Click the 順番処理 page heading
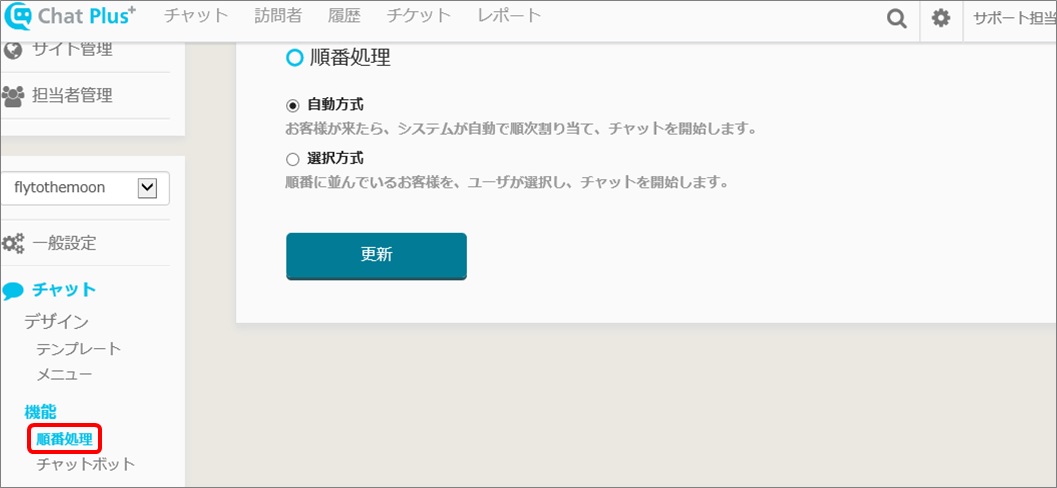The image size is (1057, 488). [350, 58]
